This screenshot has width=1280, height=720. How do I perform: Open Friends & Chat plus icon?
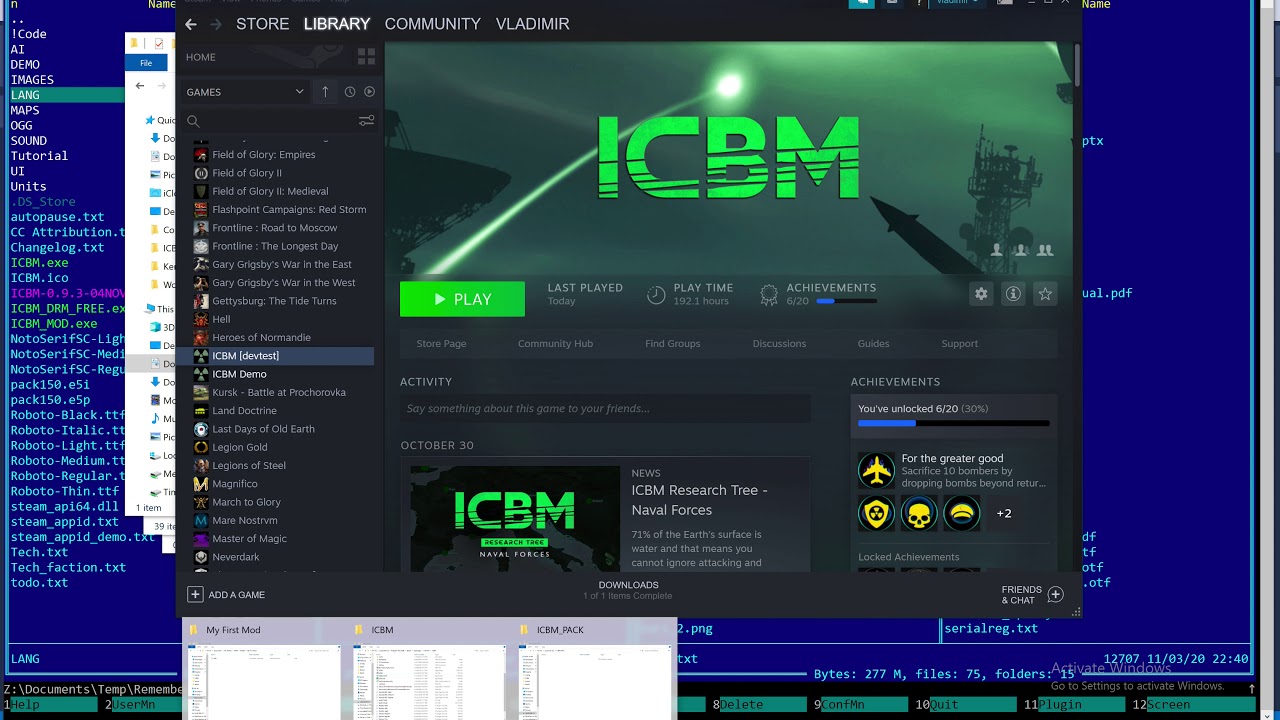click(x=1055, y=594)
